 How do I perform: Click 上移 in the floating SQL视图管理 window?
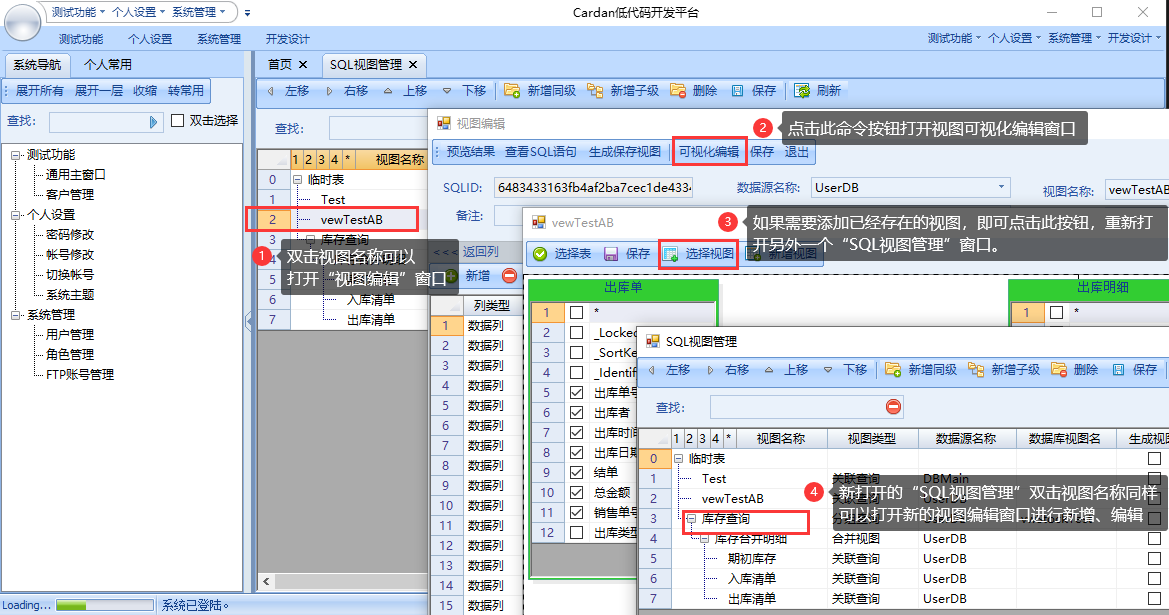[787, 370]
